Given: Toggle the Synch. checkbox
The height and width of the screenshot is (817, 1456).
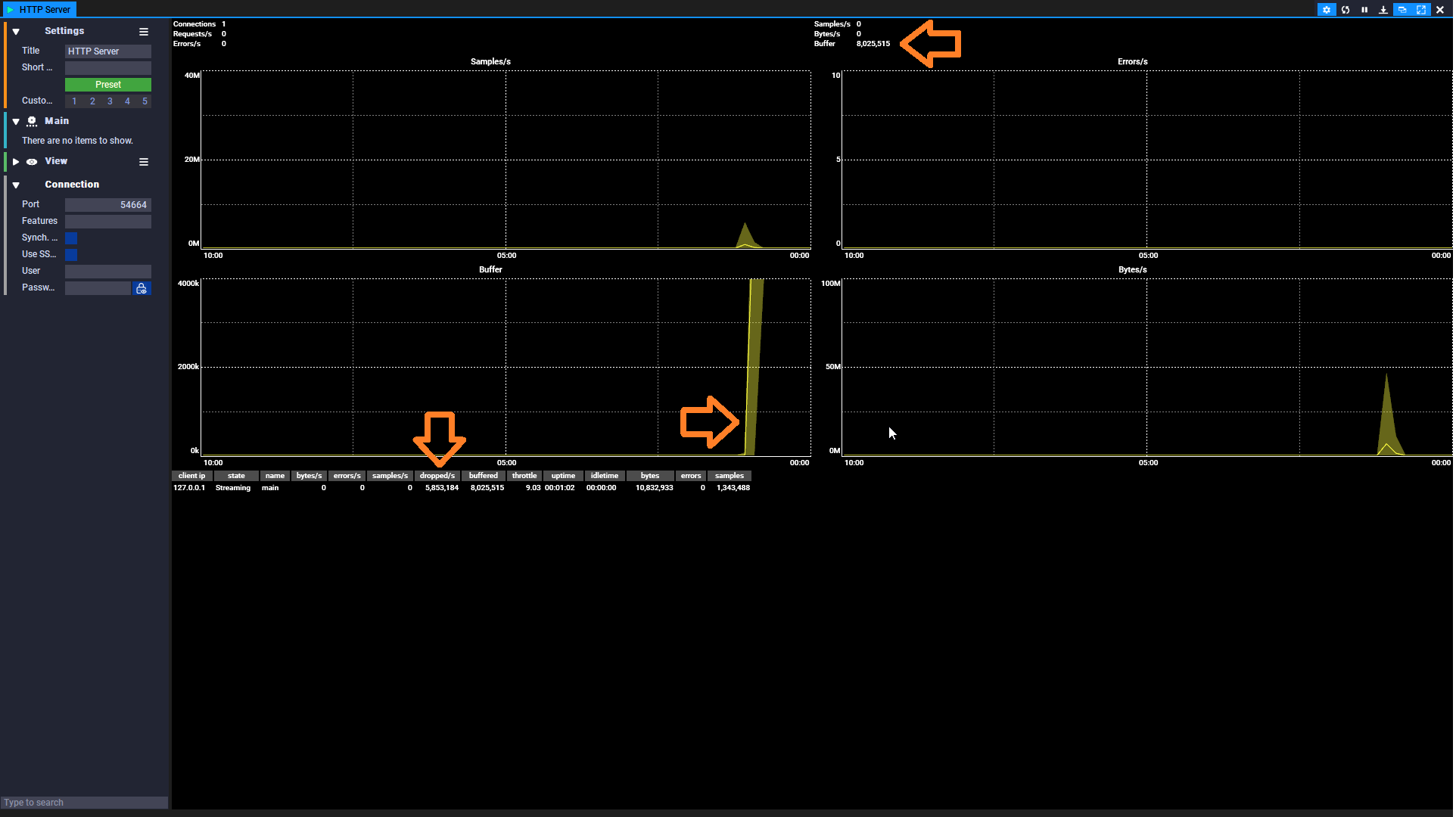Looking at the screenshot, I should (x=71, y=239).
